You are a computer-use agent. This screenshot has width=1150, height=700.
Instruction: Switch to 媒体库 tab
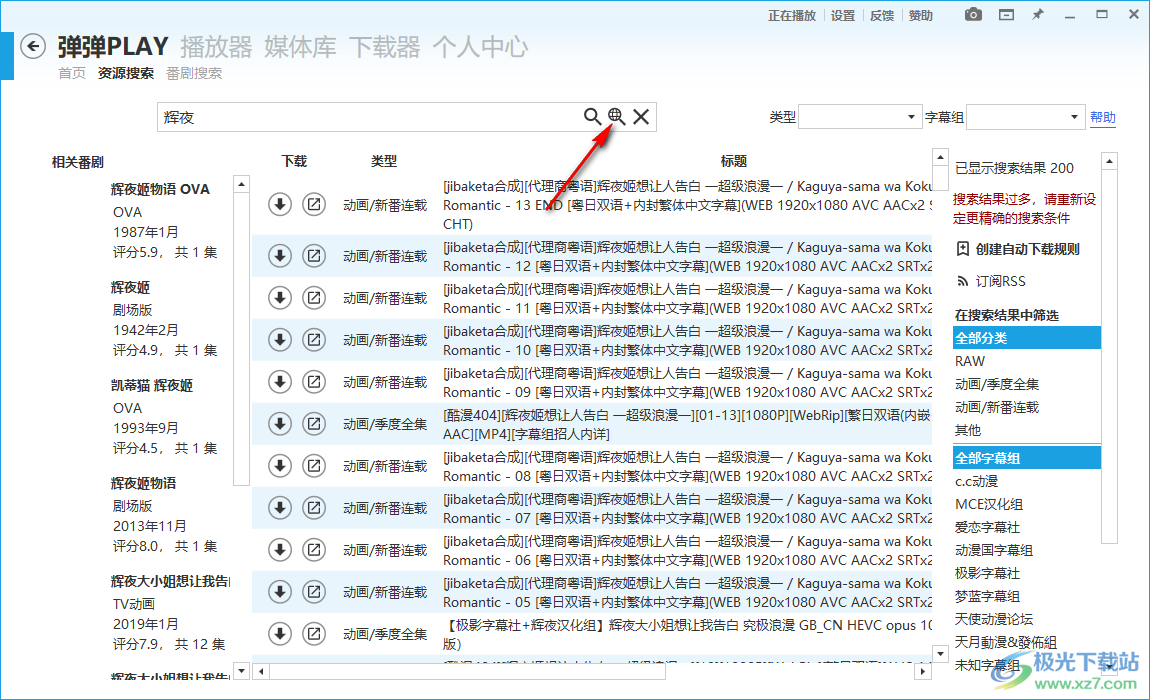tap(300, 47)
